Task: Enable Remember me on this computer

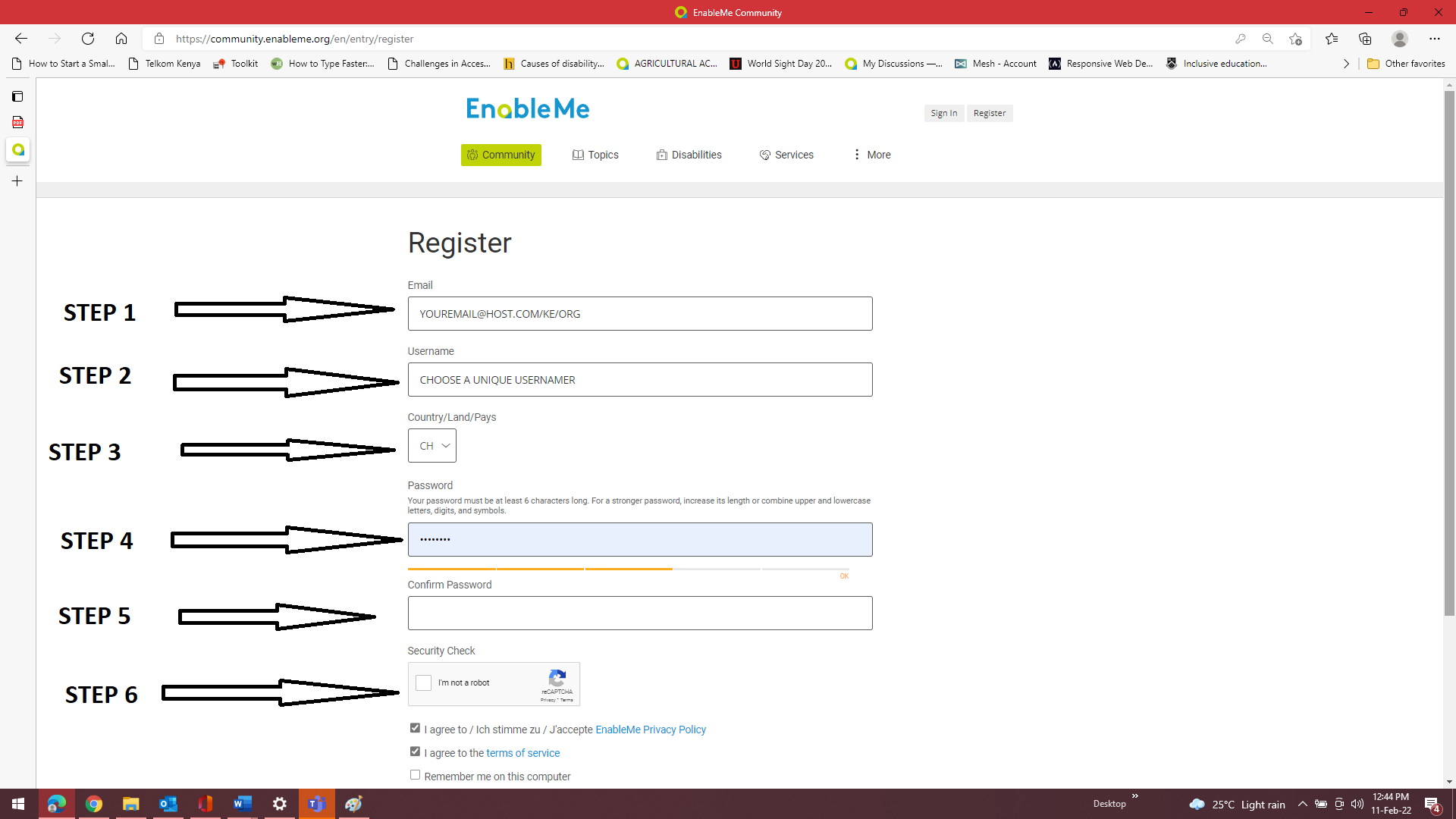Action: click(x=415, y=775)
